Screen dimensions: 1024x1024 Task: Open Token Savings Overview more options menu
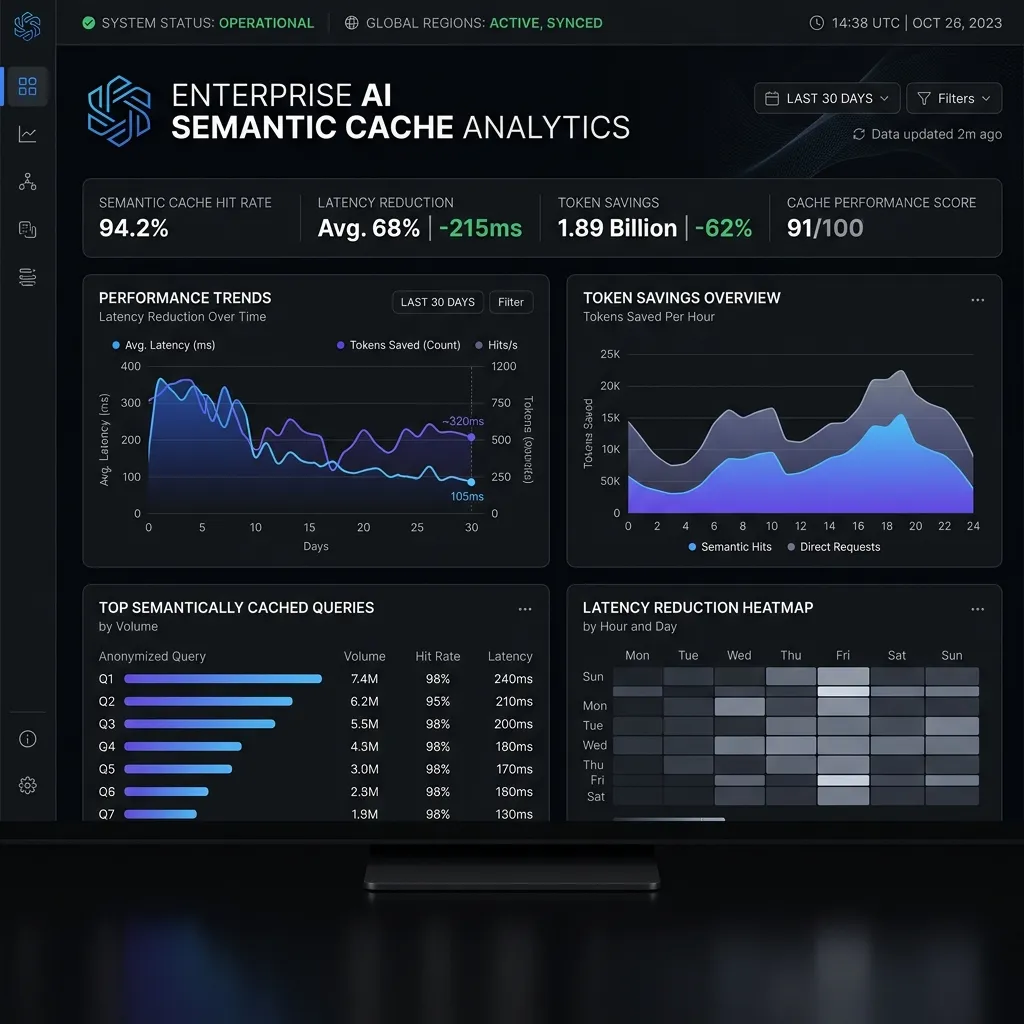978,300
